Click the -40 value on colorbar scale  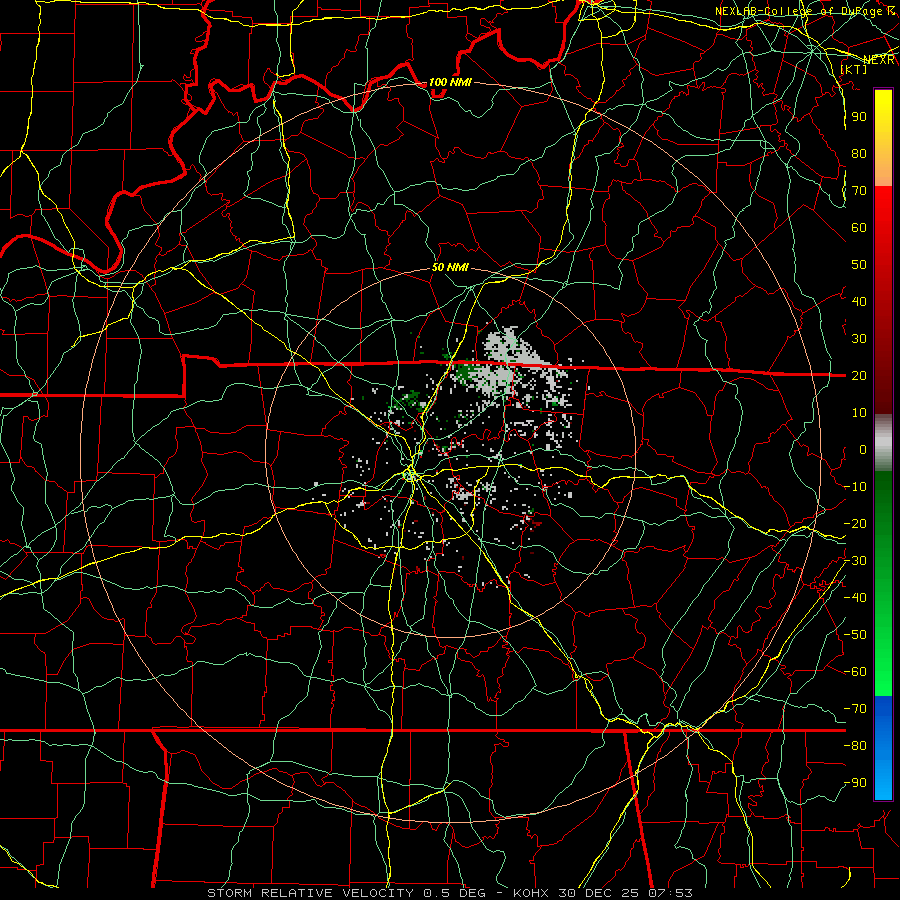point(855,598)
